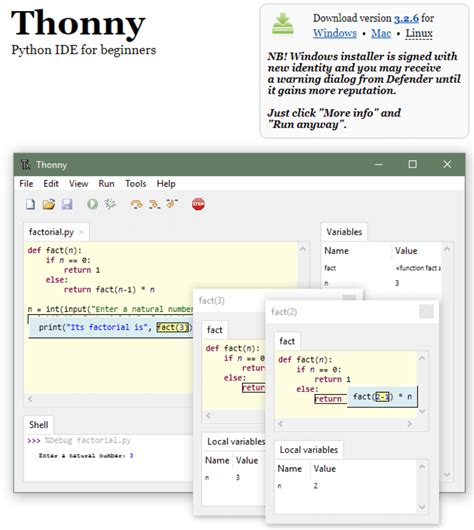474x530 pixels.
Task: Open the Edit menu
Action: pyautogui.click(x=51, y=184)
